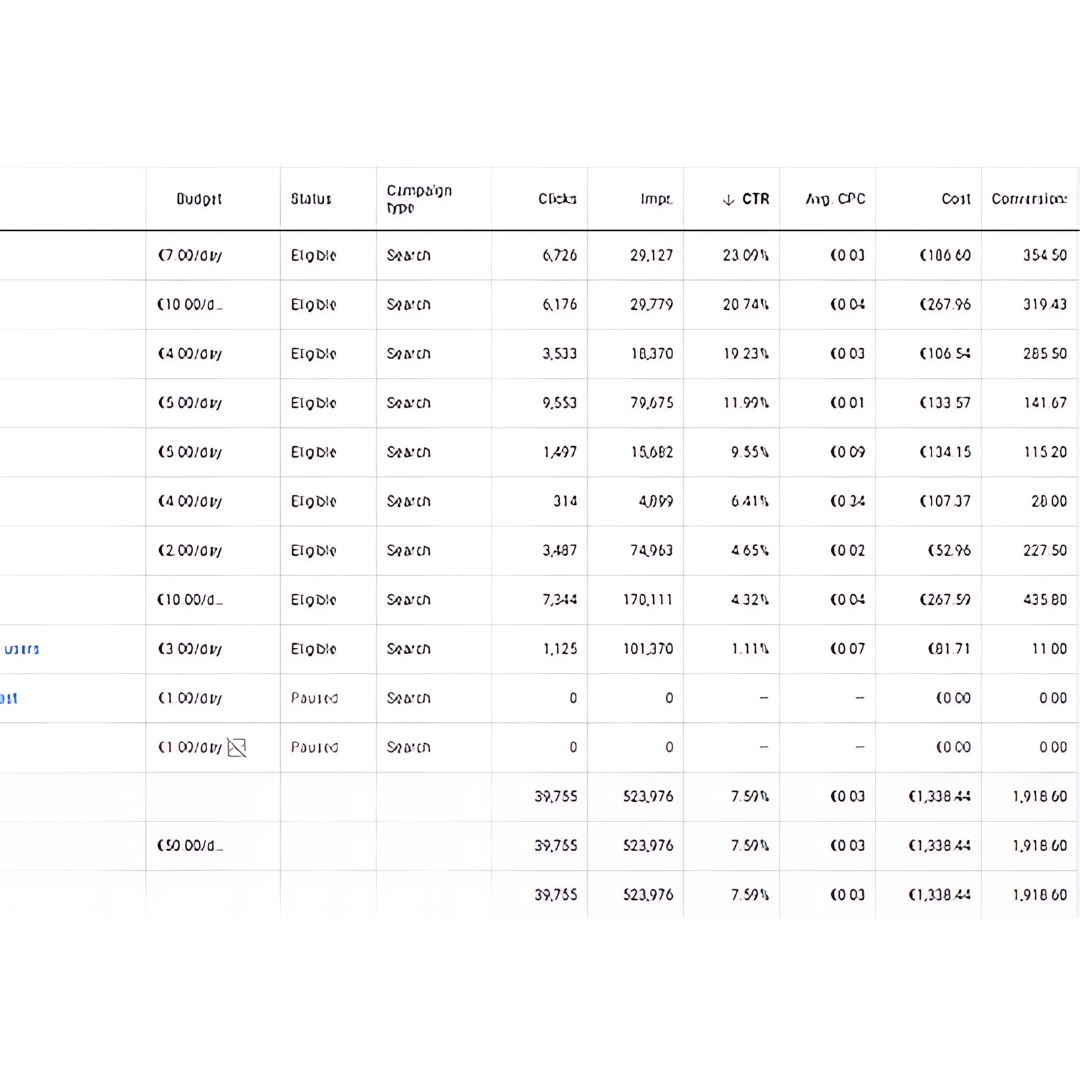Click the Impr. column header

[x=656, y=199]
